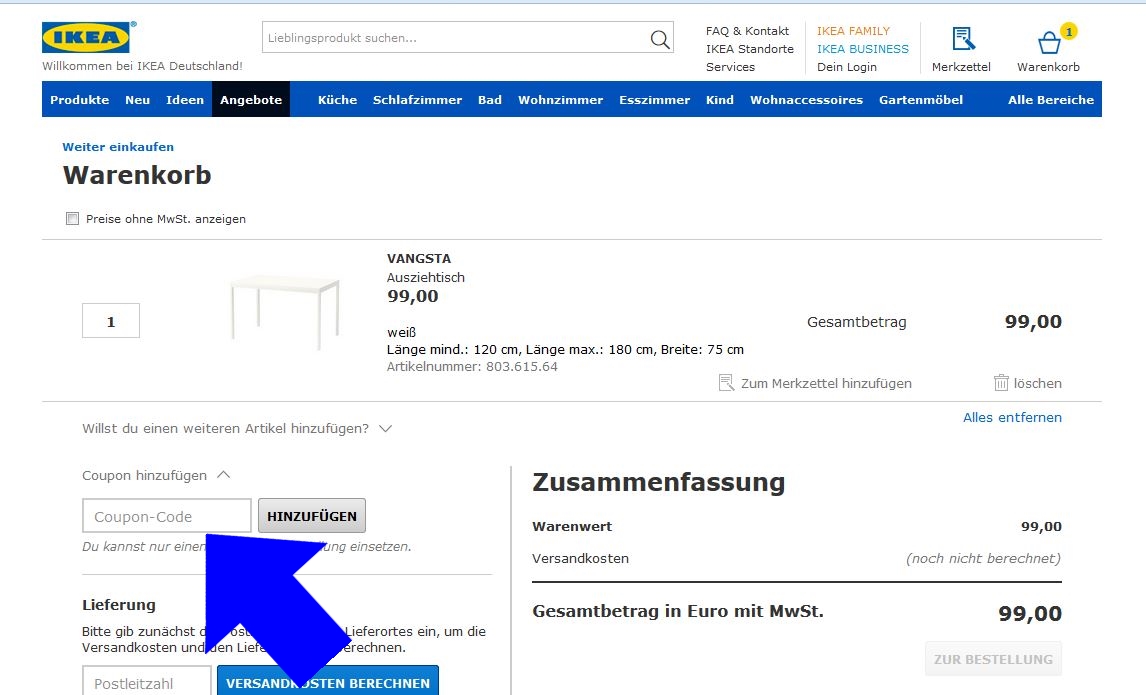The height and width of the screenshot is (695, 1146).
Task: Click the VANGSTA table thumbnail
Action: click(285, 312)
